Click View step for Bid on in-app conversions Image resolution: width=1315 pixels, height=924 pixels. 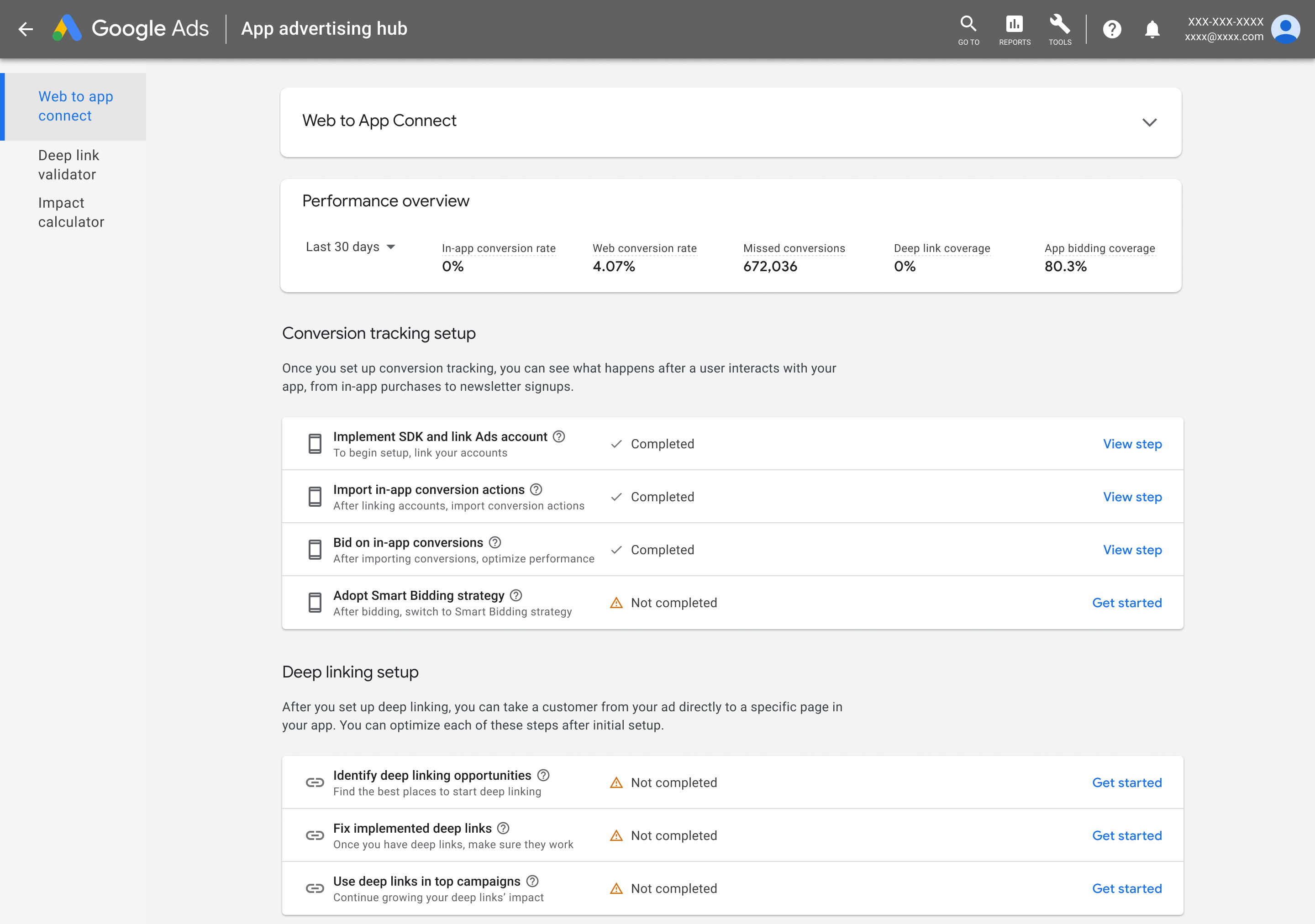coord(1132,550)
